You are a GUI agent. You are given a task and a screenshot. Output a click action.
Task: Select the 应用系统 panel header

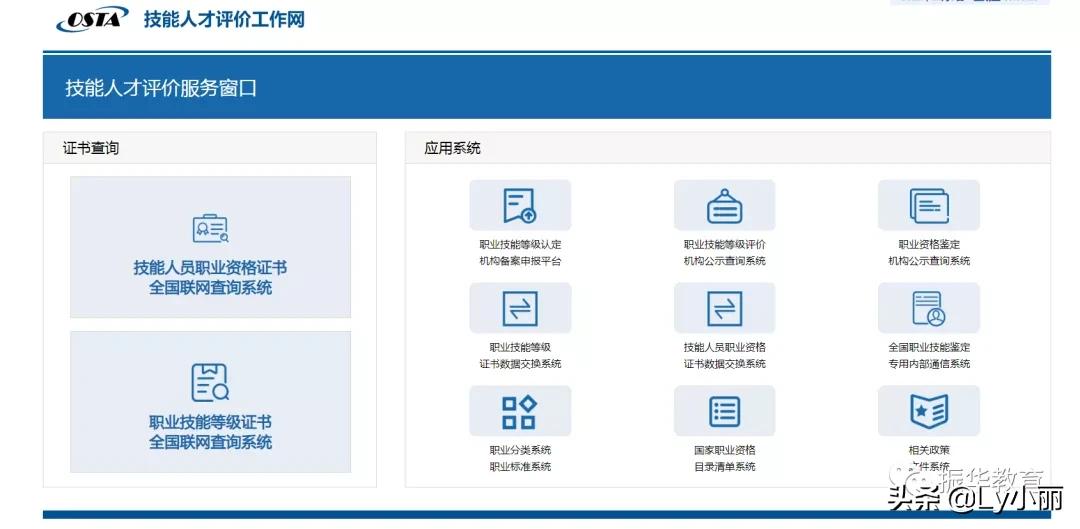(x=728, y=148)
